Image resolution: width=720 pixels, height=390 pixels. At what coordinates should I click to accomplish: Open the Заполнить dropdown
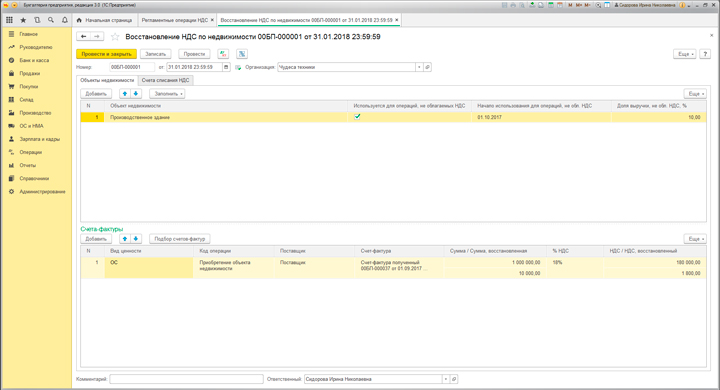click(167, 94)
